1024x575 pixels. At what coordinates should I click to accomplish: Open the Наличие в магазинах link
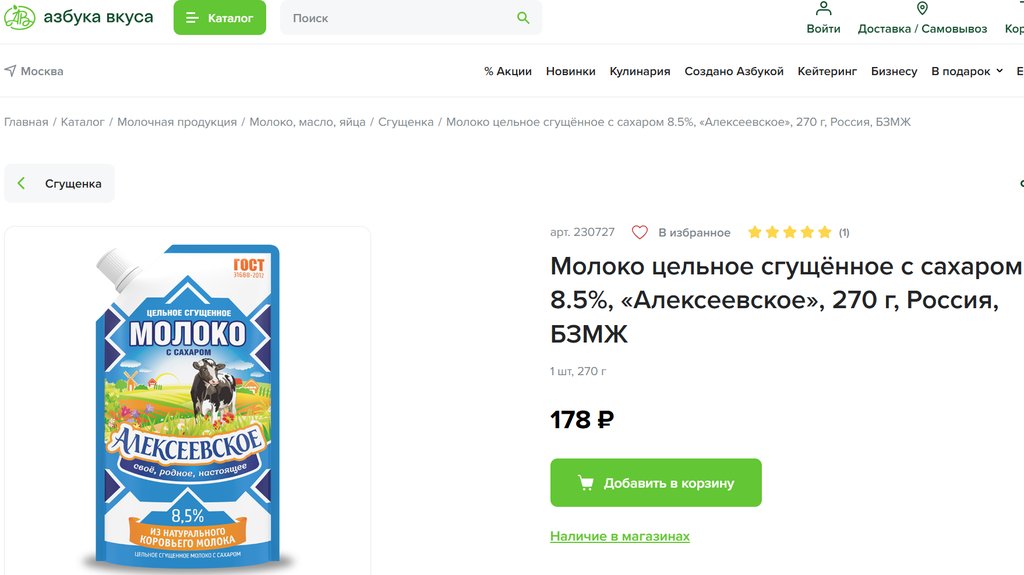pyautogui.click(x=620, y=537)
